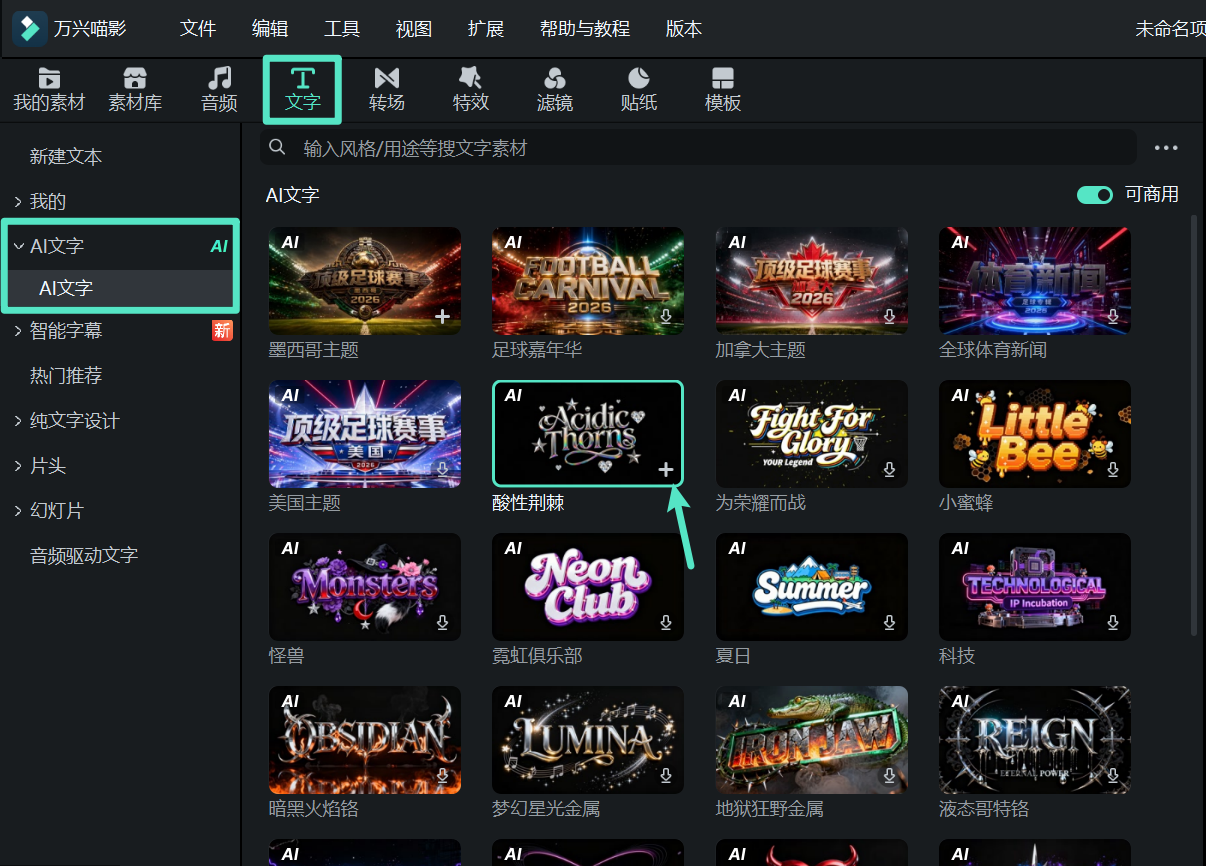Download the 科技 text preset
This screenshot has width=1206, height=866.
tap(1113, 622)
